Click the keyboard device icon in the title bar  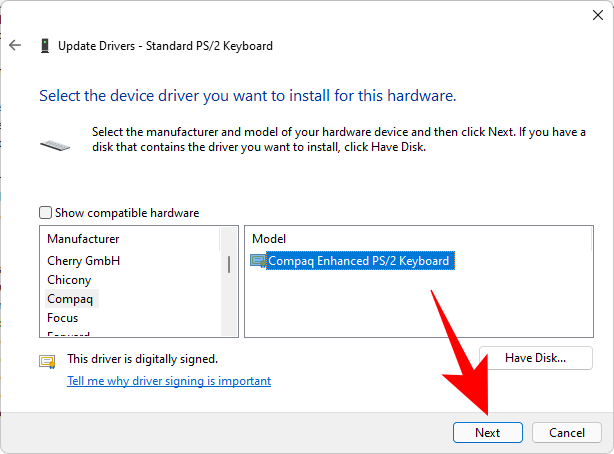point(45,46)
